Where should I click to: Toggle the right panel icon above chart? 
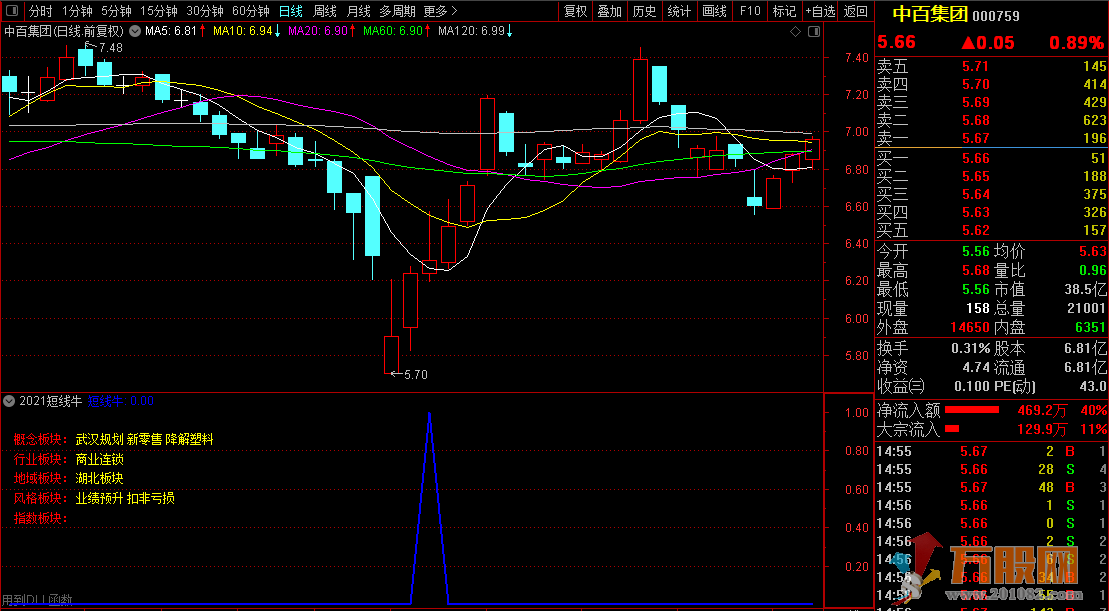[814, 32]
